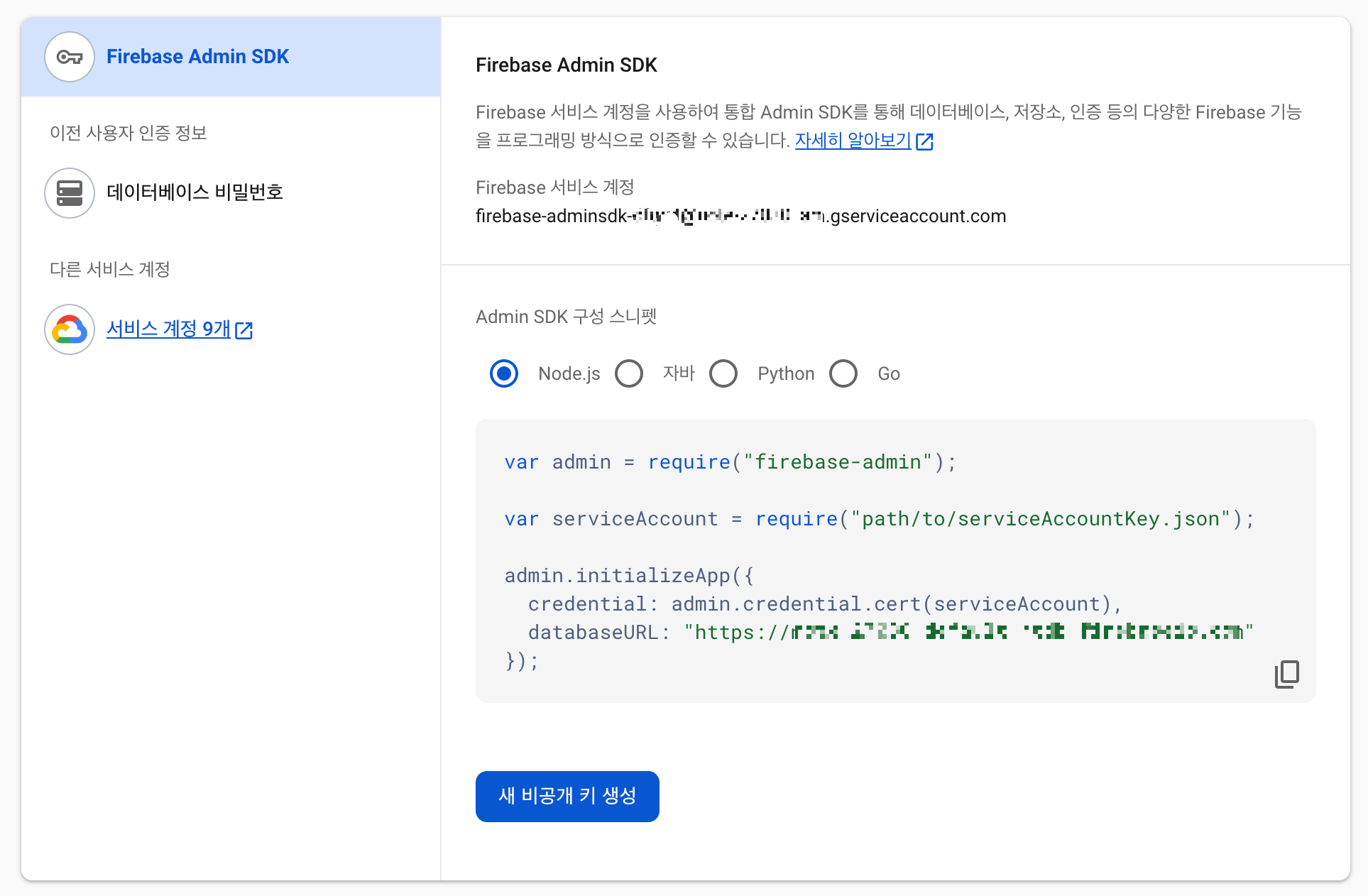This screenshot has height=896, width=1368.
Task: Open the 자세히 알아보기 link
Action: point(853,141)
